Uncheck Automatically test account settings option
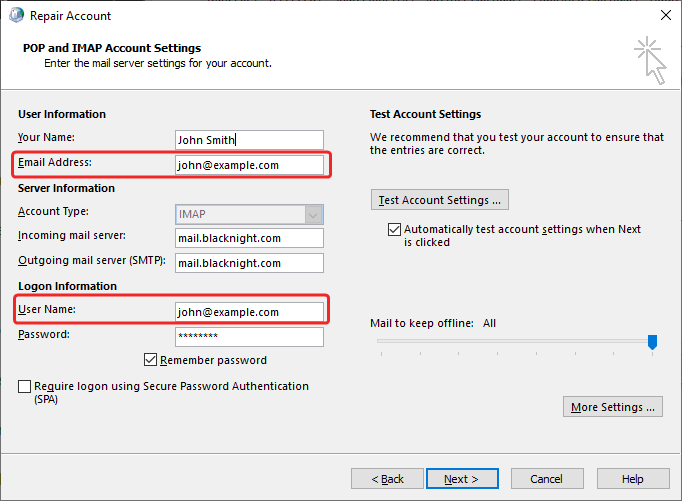This screenshot has height=501, width=682. pyautogui.click(x=394, y=229)
